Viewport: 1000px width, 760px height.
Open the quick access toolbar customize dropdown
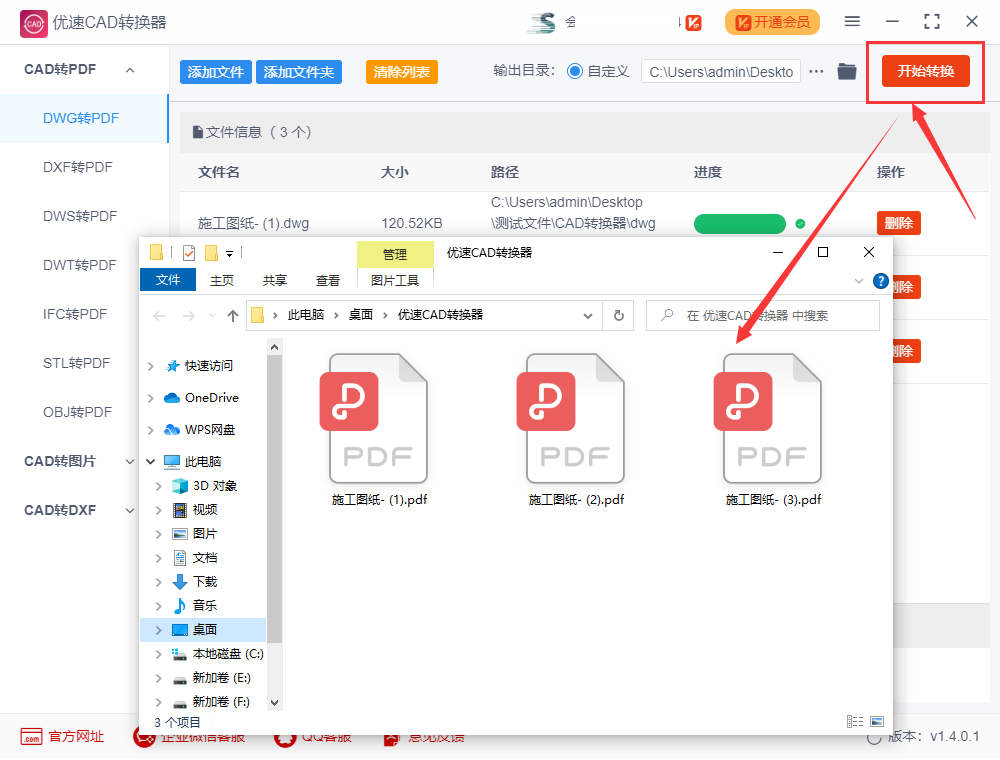pyautogui.click(x=230, y=254)
